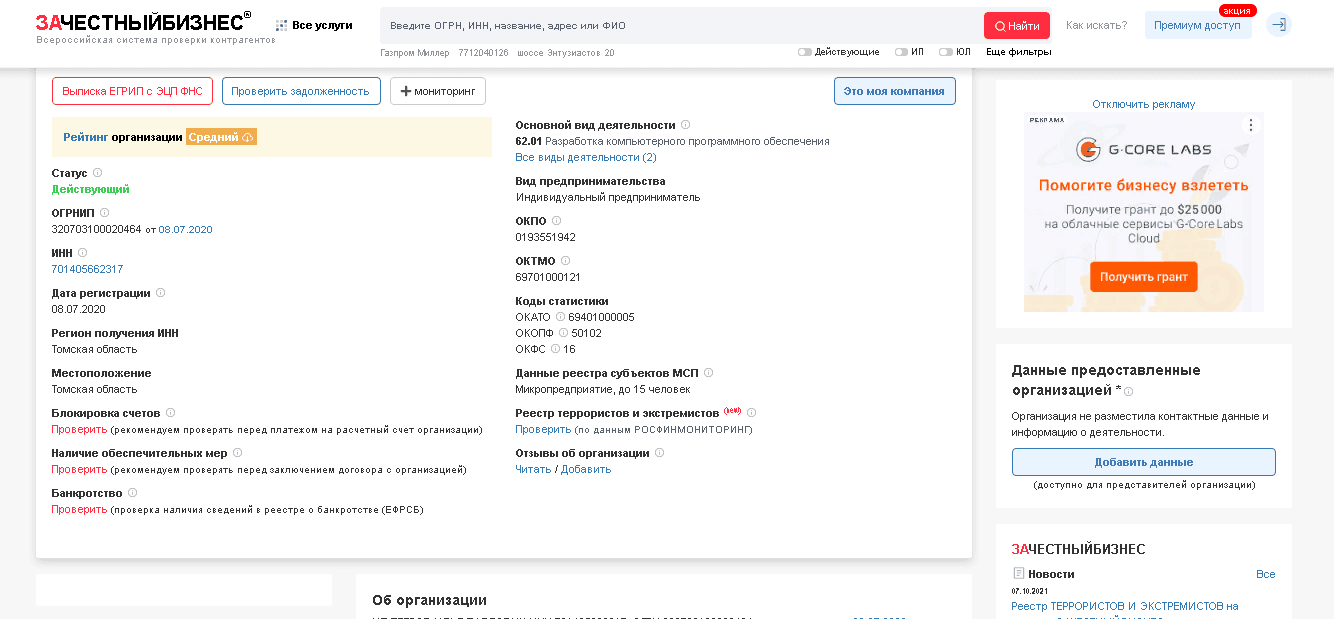
Task: Click the login arrow icon in header
Action: [1278, 25]
